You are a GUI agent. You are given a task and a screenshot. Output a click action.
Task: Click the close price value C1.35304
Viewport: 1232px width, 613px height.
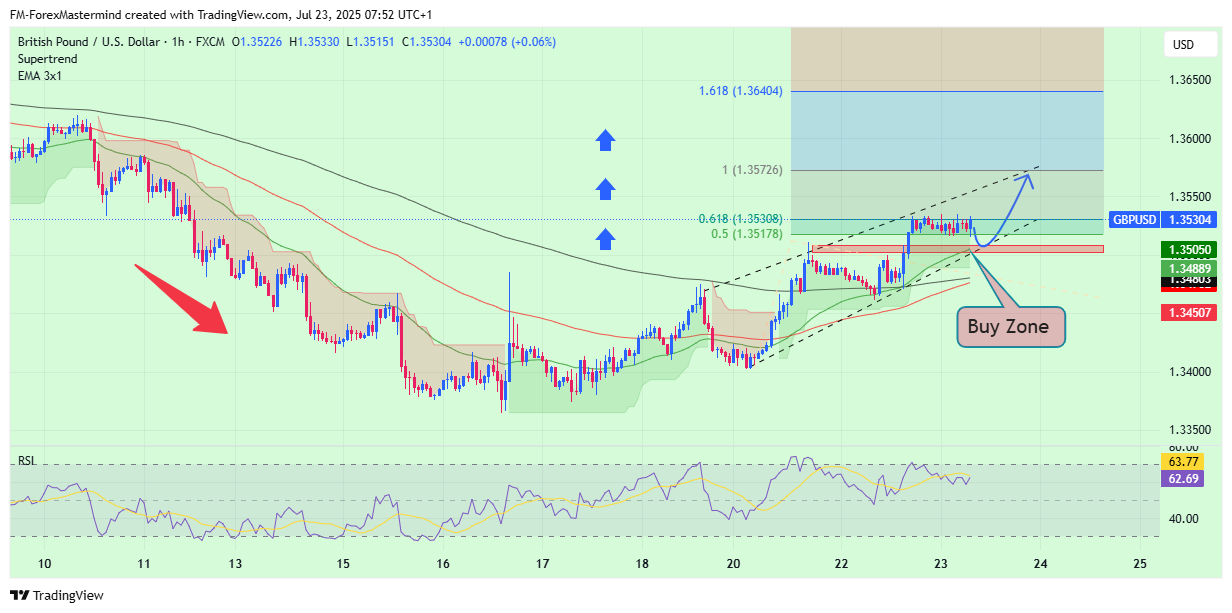point(428,42)
